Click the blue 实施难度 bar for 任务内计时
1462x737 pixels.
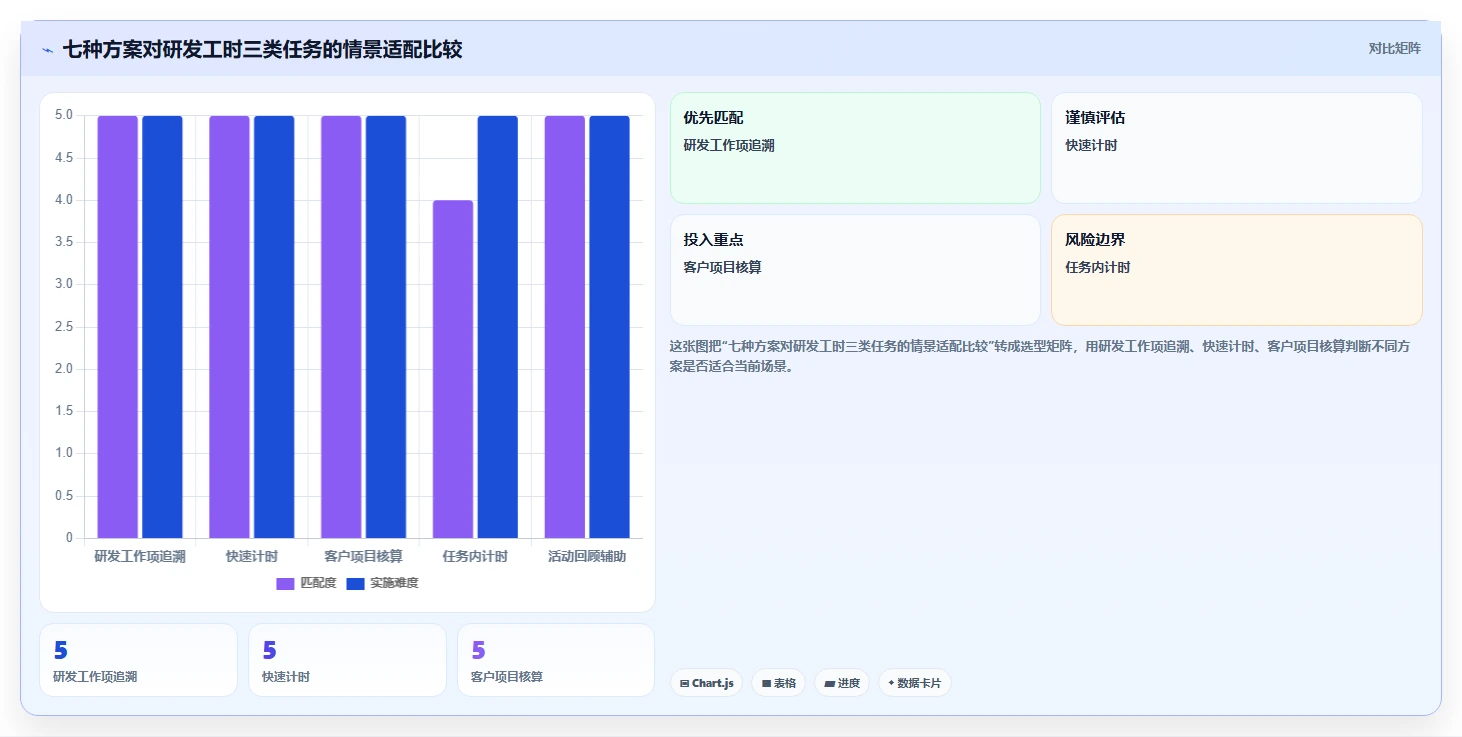pyautogui.click(x=498, y=327)
